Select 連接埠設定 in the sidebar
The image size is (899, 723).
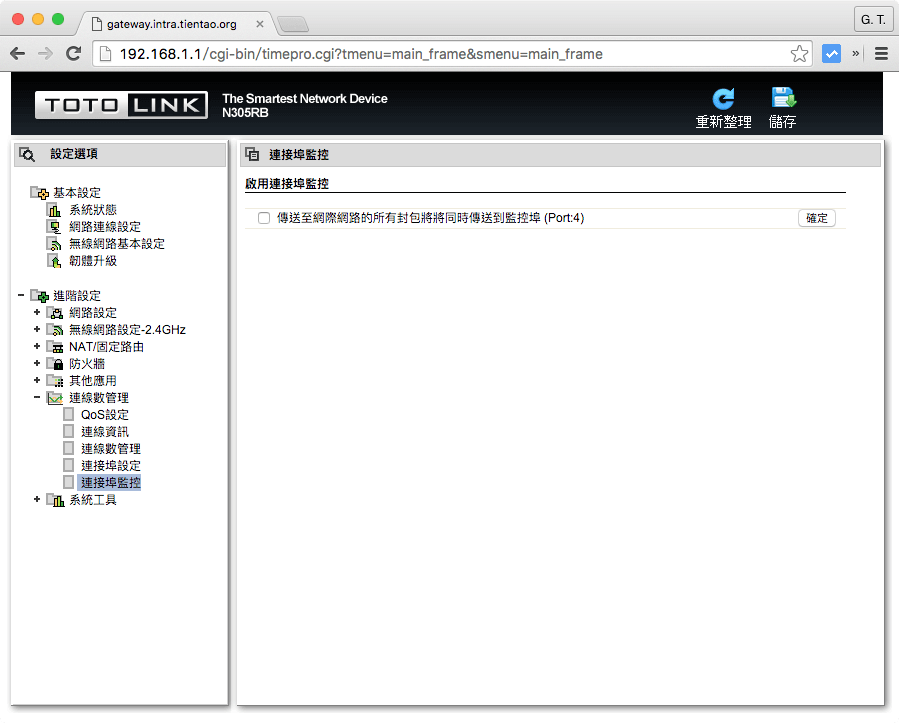(110, 466)
